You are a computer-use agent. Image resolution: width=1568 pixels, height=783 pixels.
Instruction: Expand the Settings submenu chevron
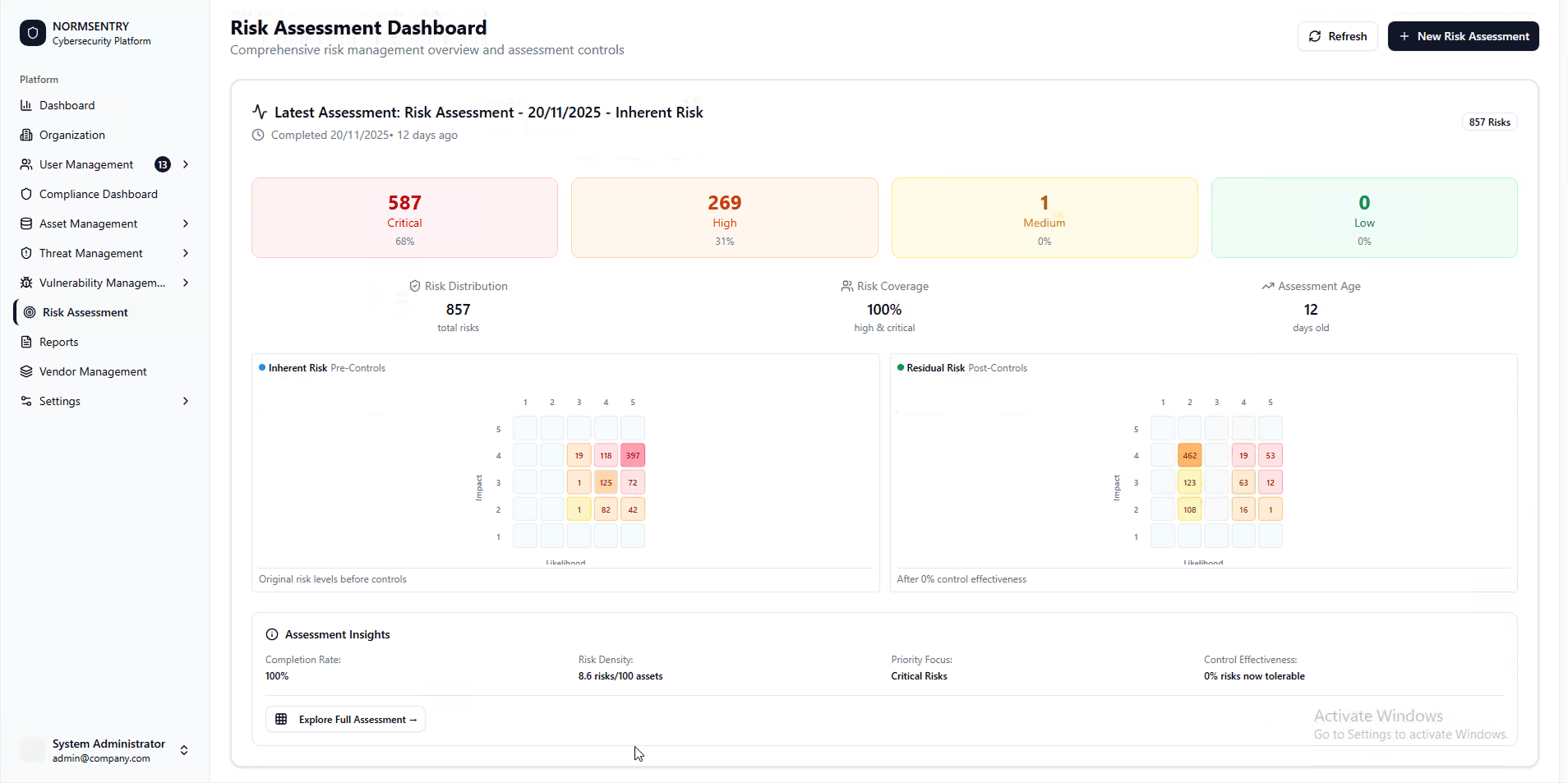pos(186,401)
